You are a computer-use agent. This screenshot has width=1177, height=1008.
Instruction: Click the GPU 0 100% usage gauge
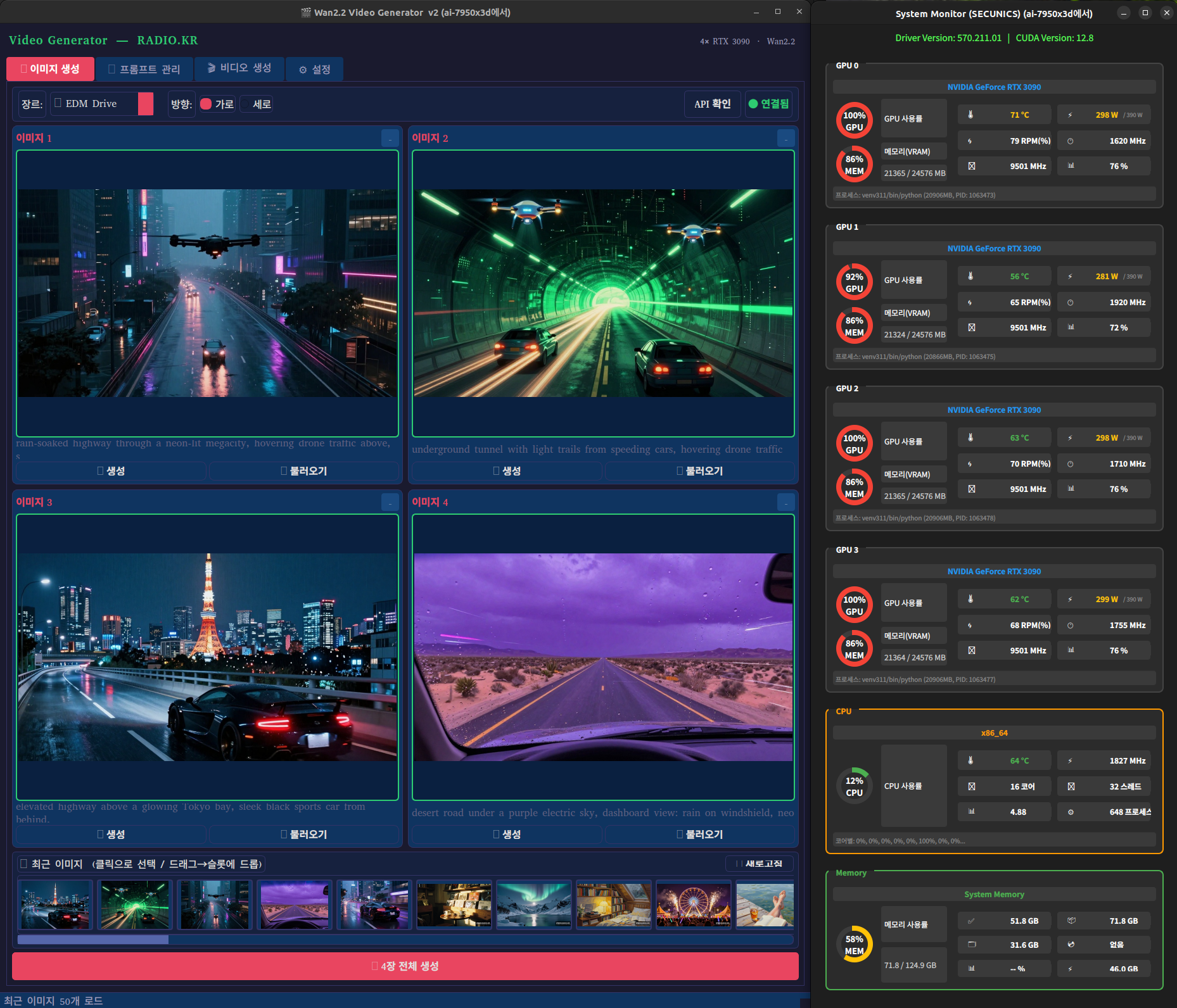pyautogui.click(x=854, y=121)
